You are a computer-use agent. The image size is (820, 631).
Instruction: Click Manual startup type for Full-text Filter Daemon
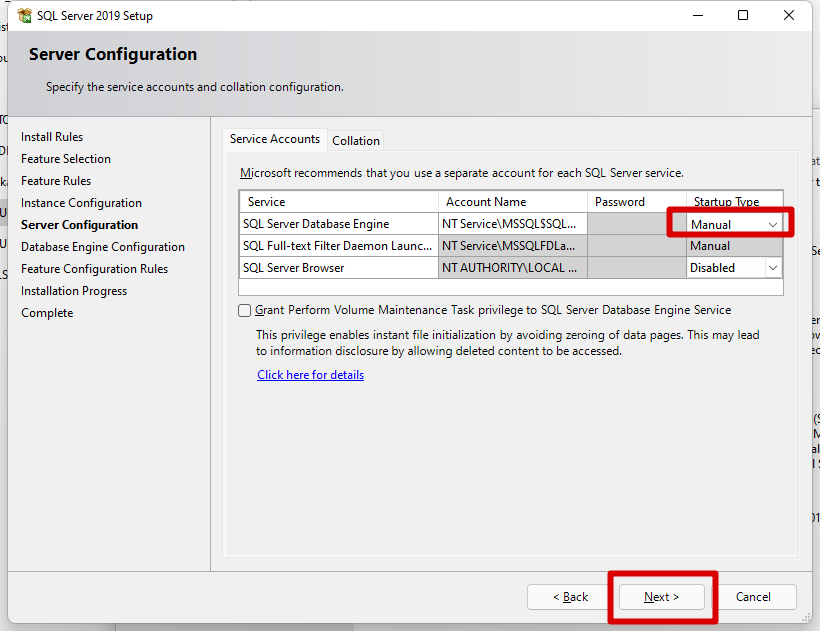(734, 246)
